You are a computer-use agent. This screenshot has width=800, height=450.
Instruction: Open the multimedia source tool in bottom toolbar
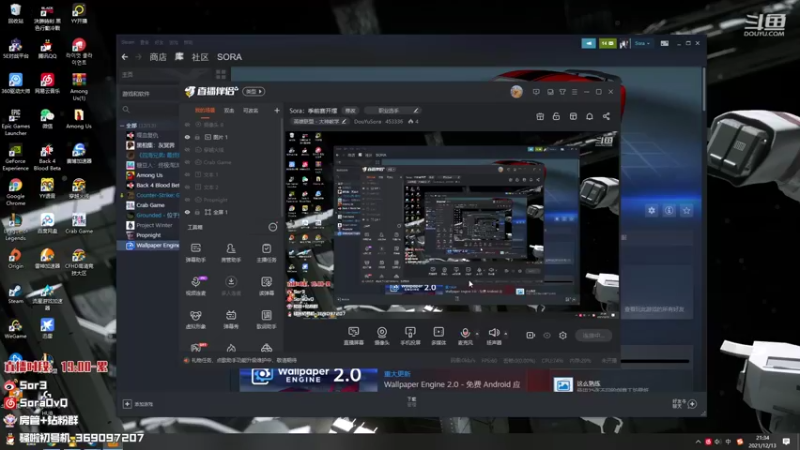439,335
